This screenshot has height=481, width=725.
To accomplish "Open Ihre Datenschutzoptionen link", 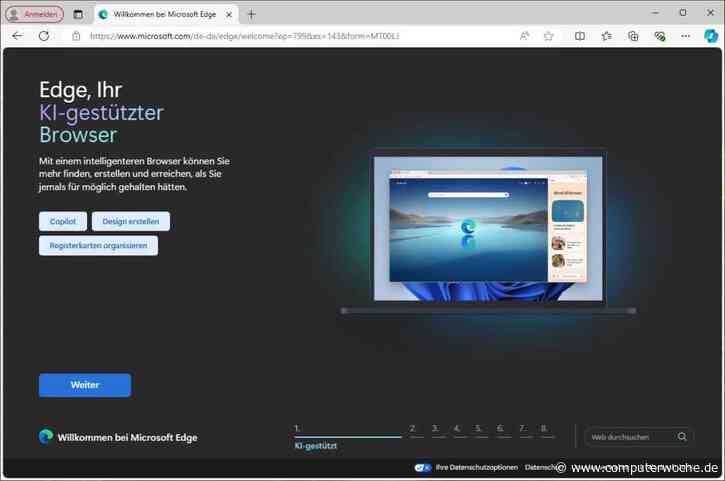I will [477, 468].
